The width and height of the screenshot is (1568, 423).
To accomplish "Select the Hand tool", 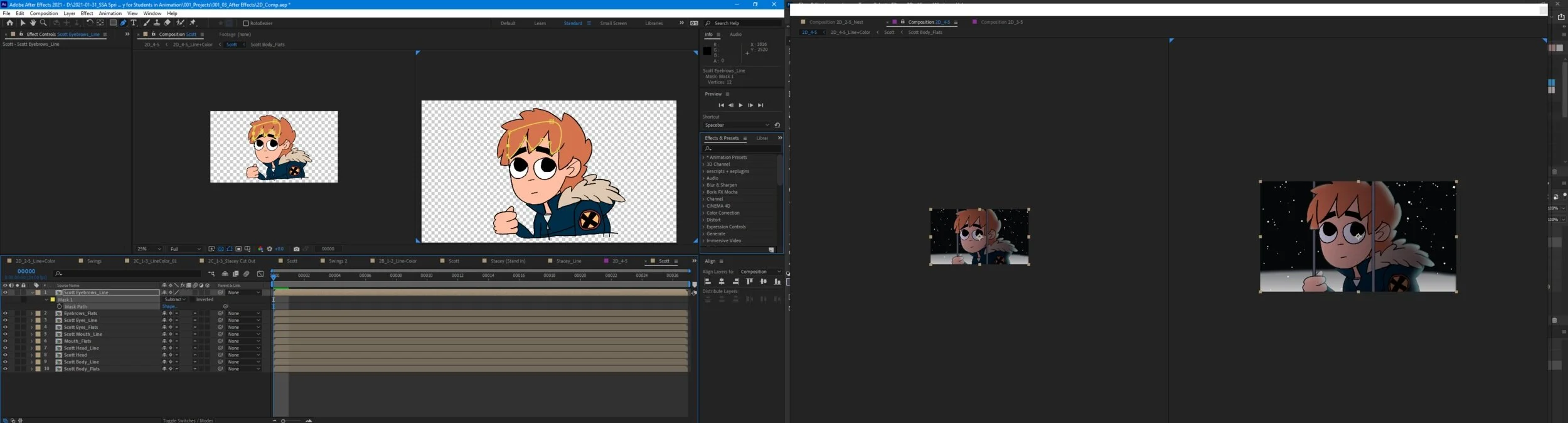I will tap(33, 23).
